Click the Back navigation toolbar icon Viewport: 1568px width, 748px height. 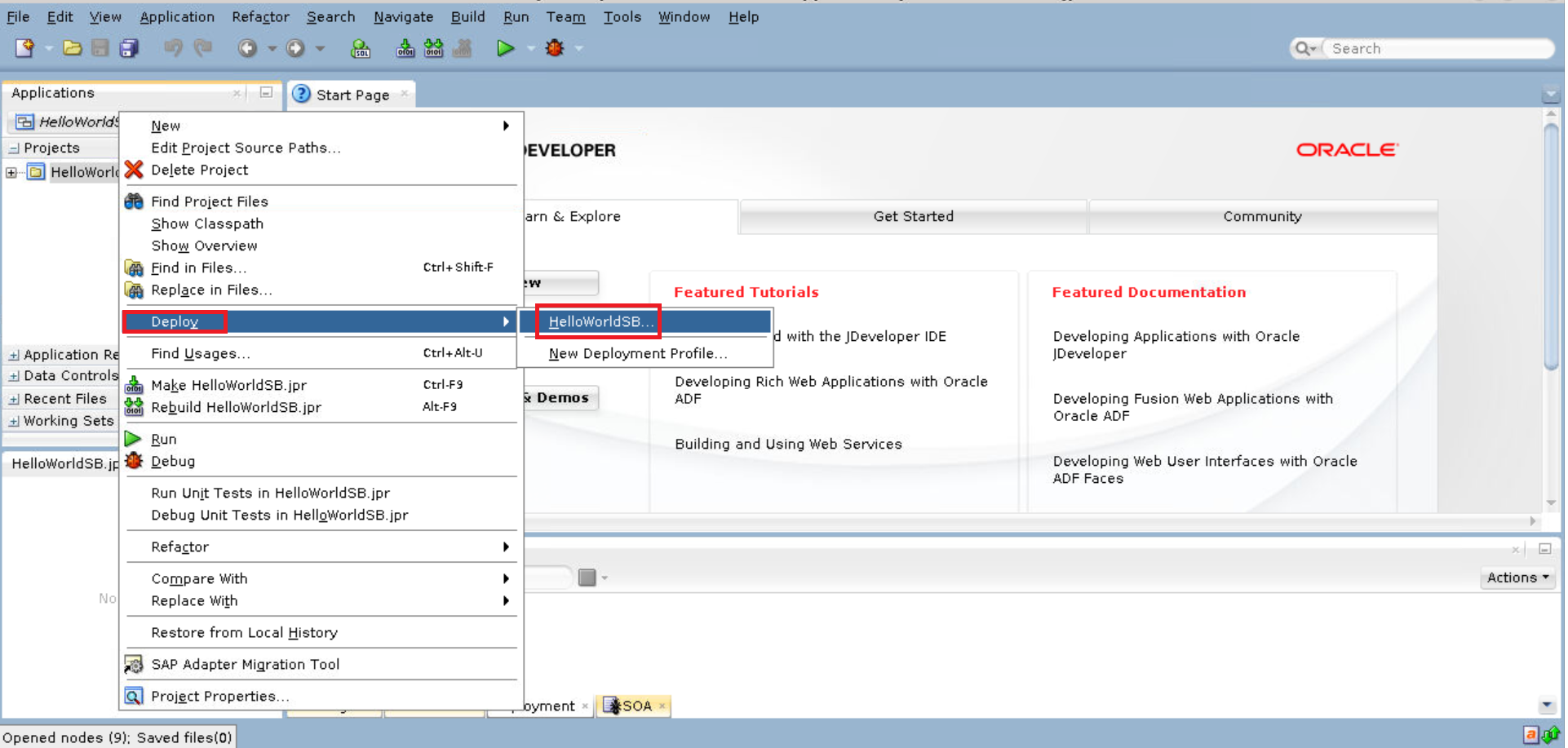tap(247, 48)
